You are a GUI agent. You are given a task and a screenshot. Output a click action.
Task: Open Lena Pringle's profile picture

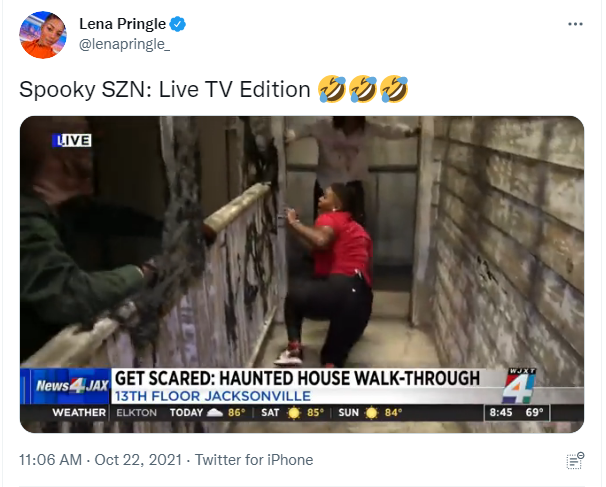(x=43, y=35)
